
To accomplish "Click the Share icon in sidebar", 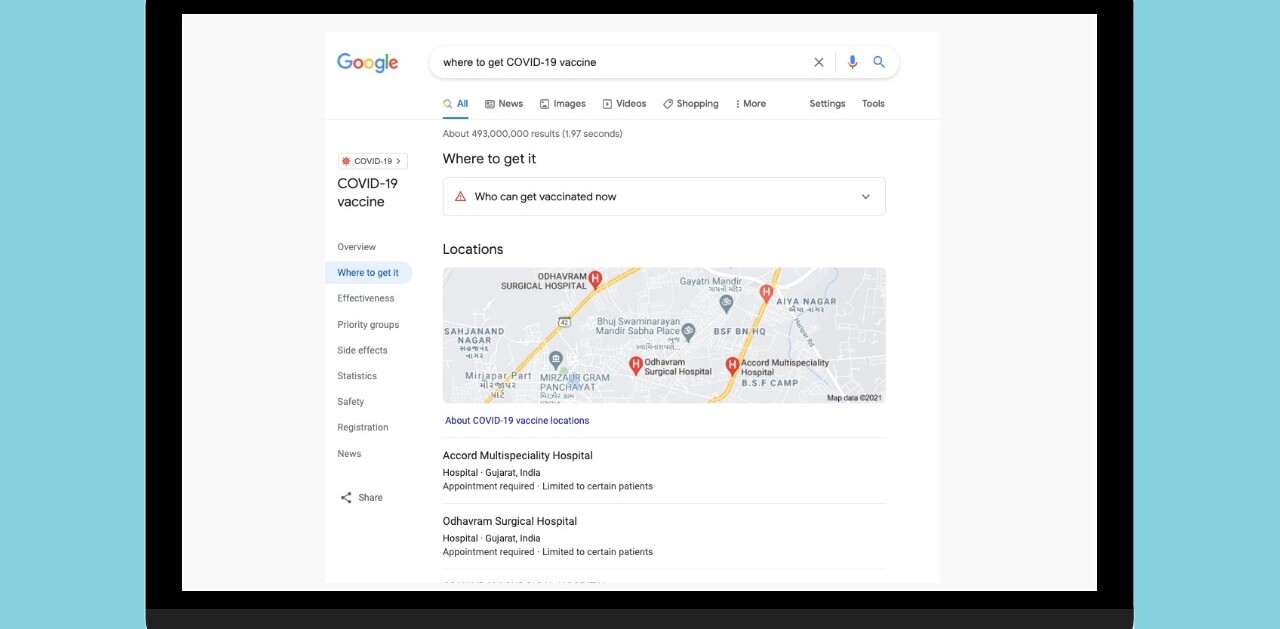I will coord(346,498).
